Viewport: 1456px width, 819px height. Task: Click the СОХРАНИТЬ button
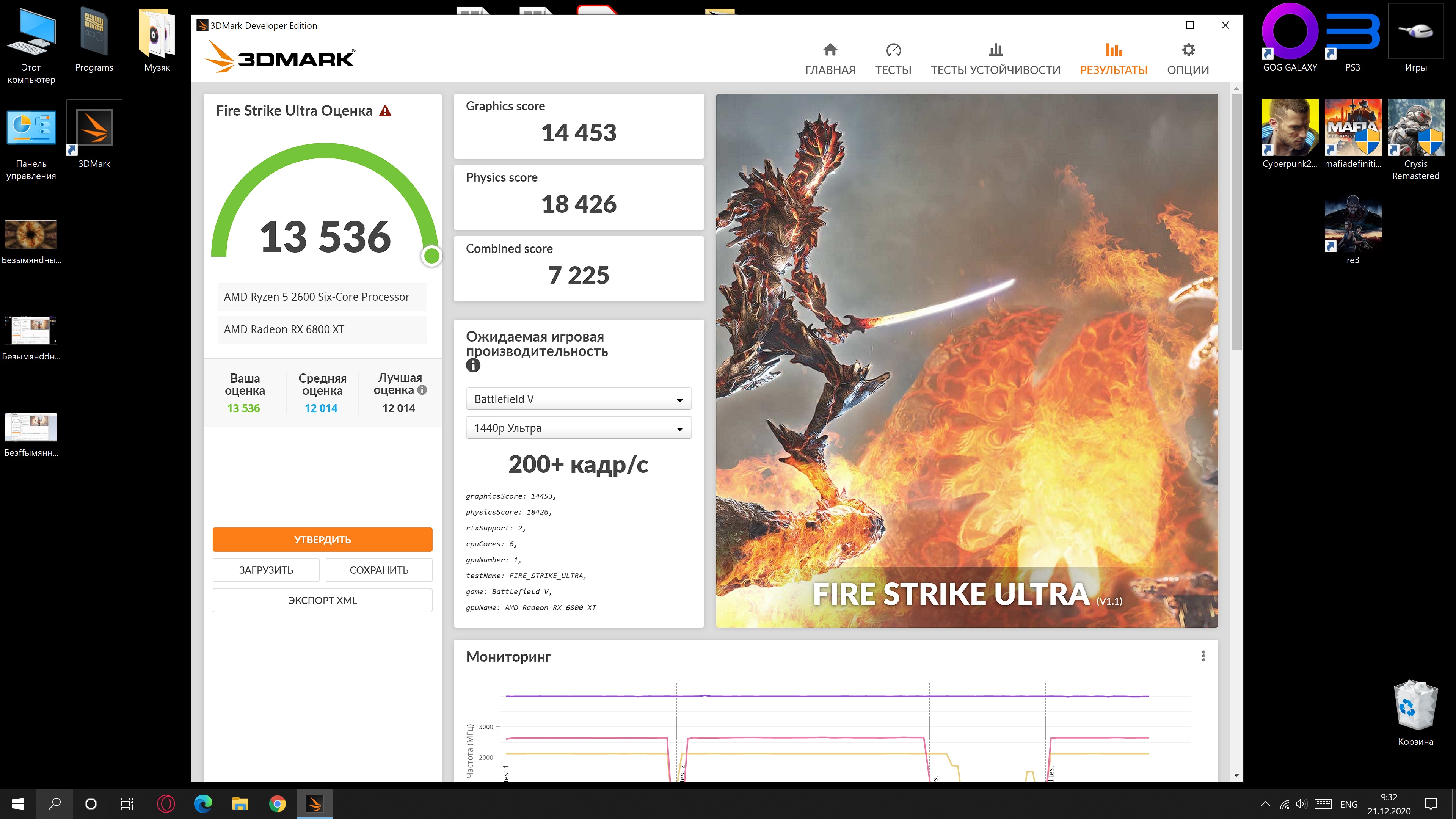pos(379,570)
